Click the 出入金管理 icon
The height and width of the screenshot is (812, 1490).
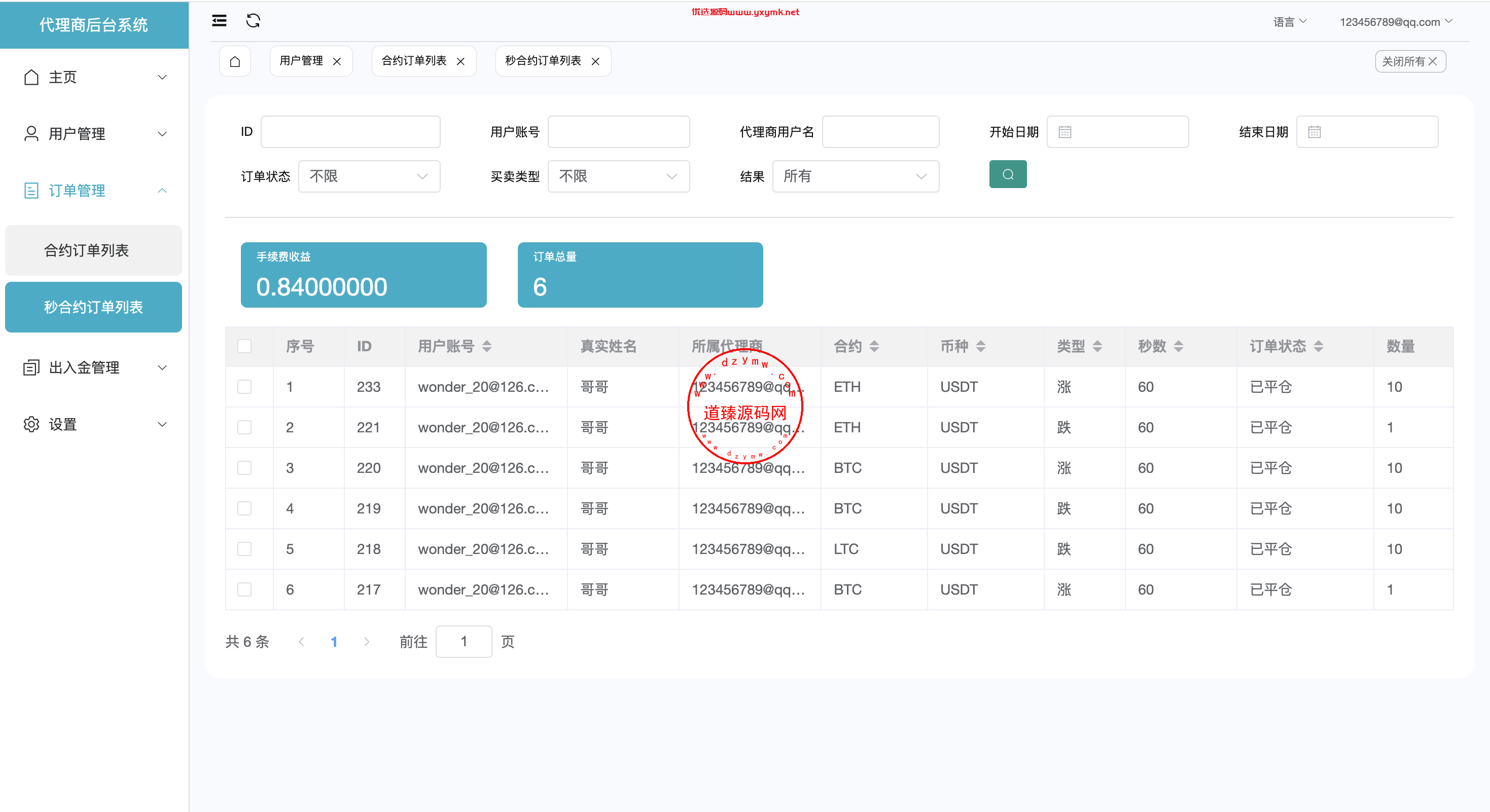click(x=31, y=367)
